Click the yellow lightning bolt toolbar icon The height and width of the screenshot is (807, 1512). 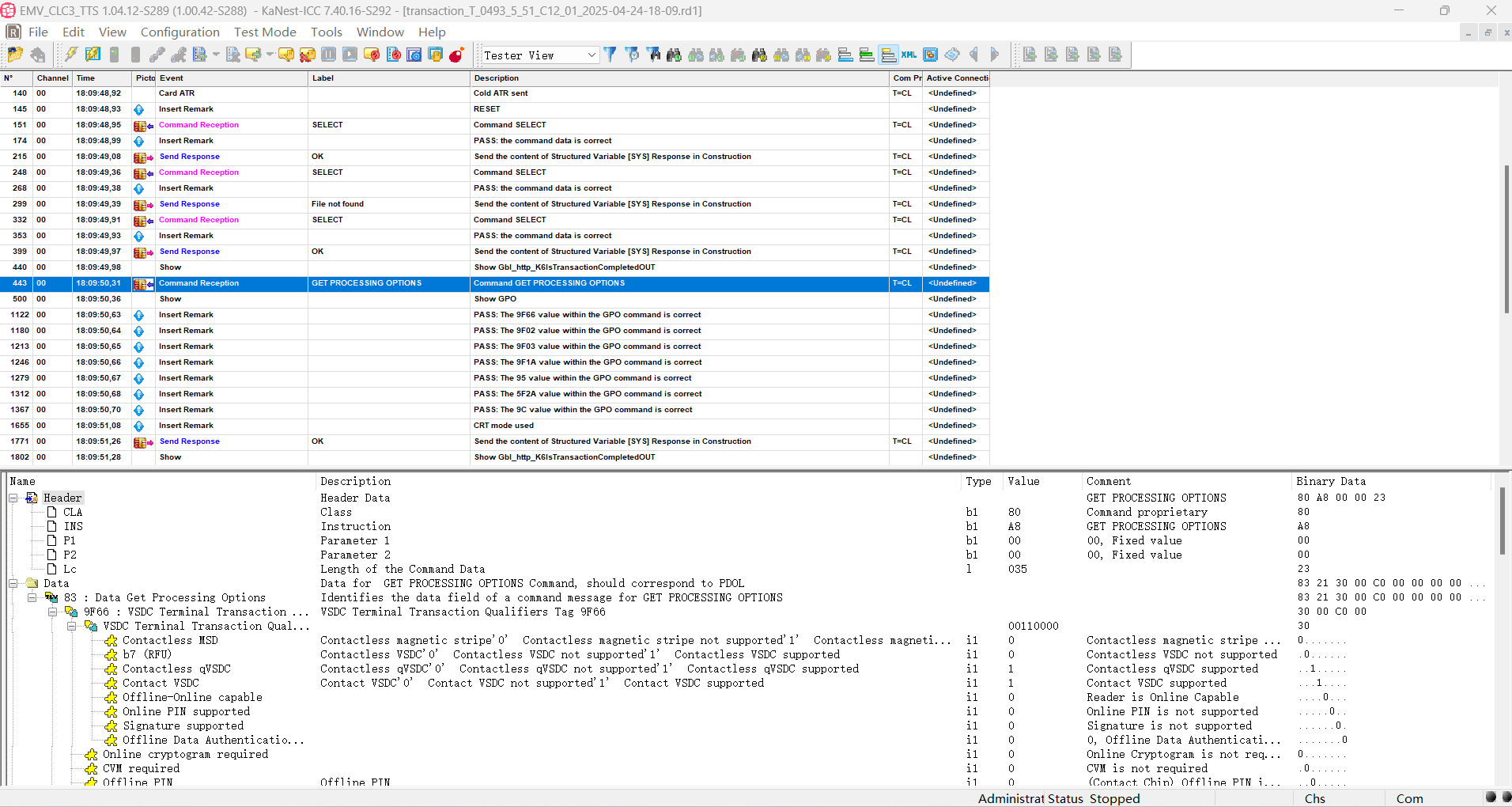(x=71, y=55)
